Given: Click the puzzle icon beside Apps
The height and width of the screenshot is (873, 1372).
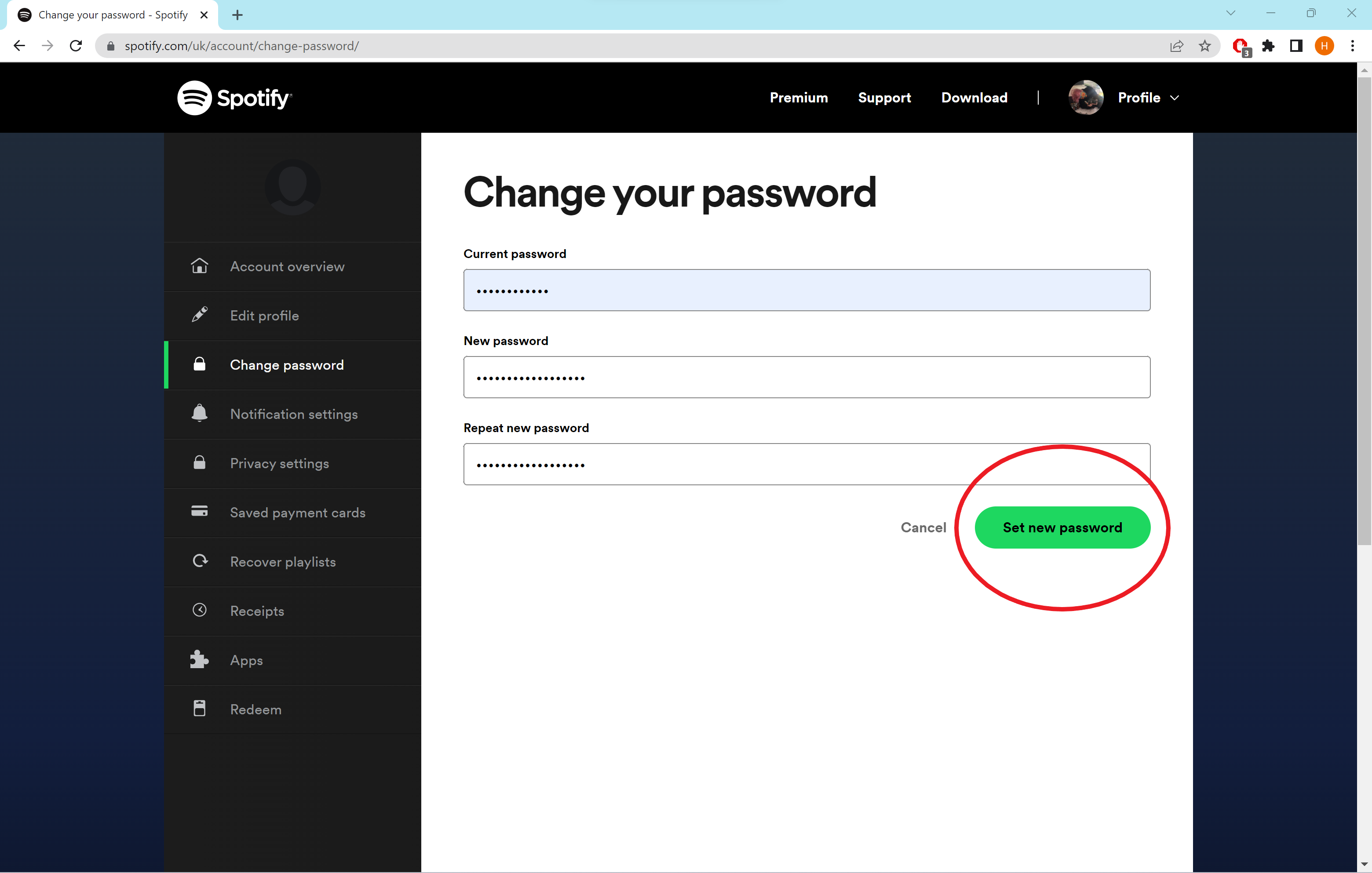Looking at the screenshot, I should 199,659.
